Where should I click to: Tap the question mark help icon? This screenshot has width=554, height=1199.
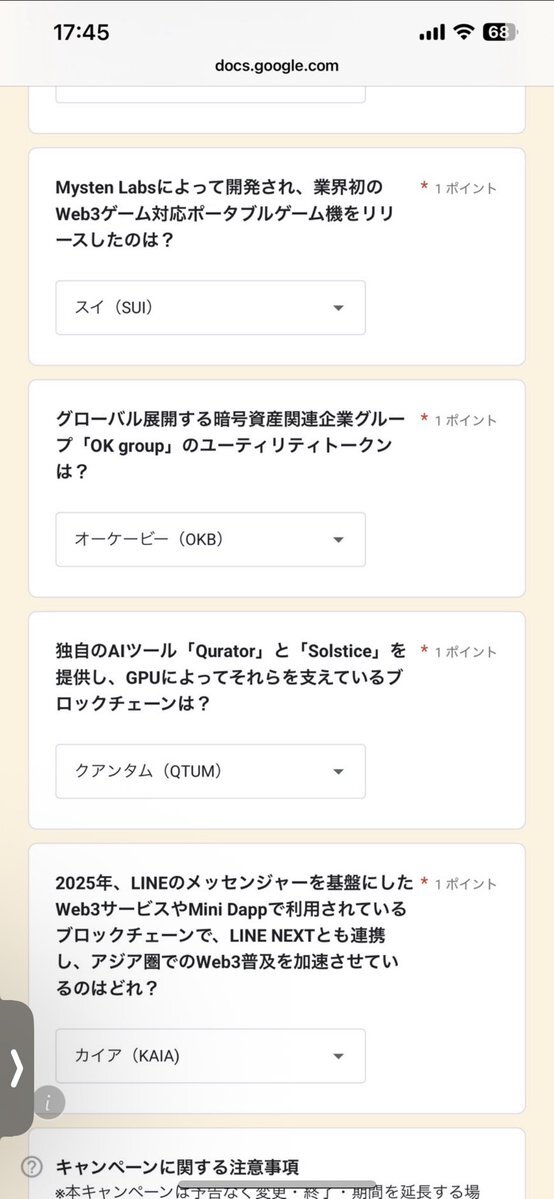tap(31, 1167)
